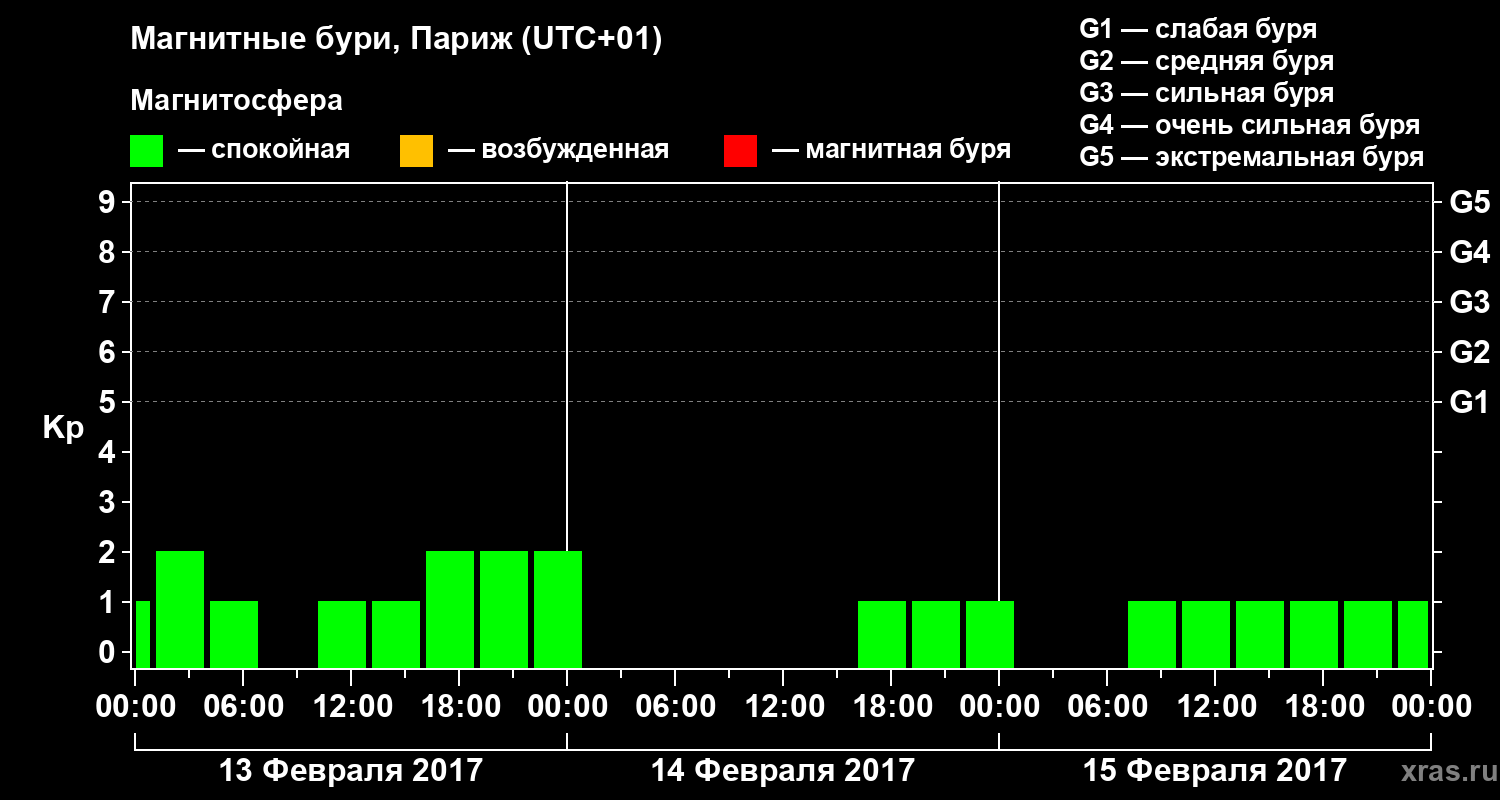The width and height of the screenshot is (1500, 800).
Task: Click the Kp 1 bar at 19:00–22:00 on 14 February
Action: 936,634
